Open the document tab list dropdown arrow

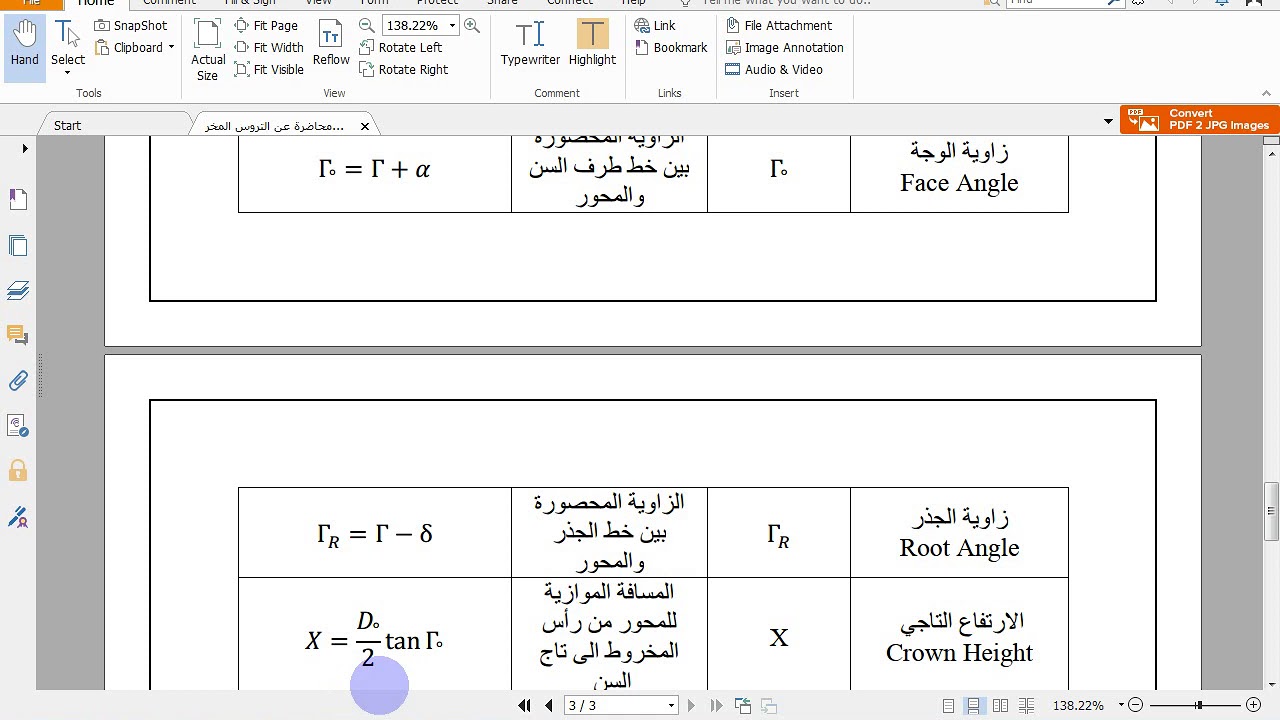click(1108, 122)
